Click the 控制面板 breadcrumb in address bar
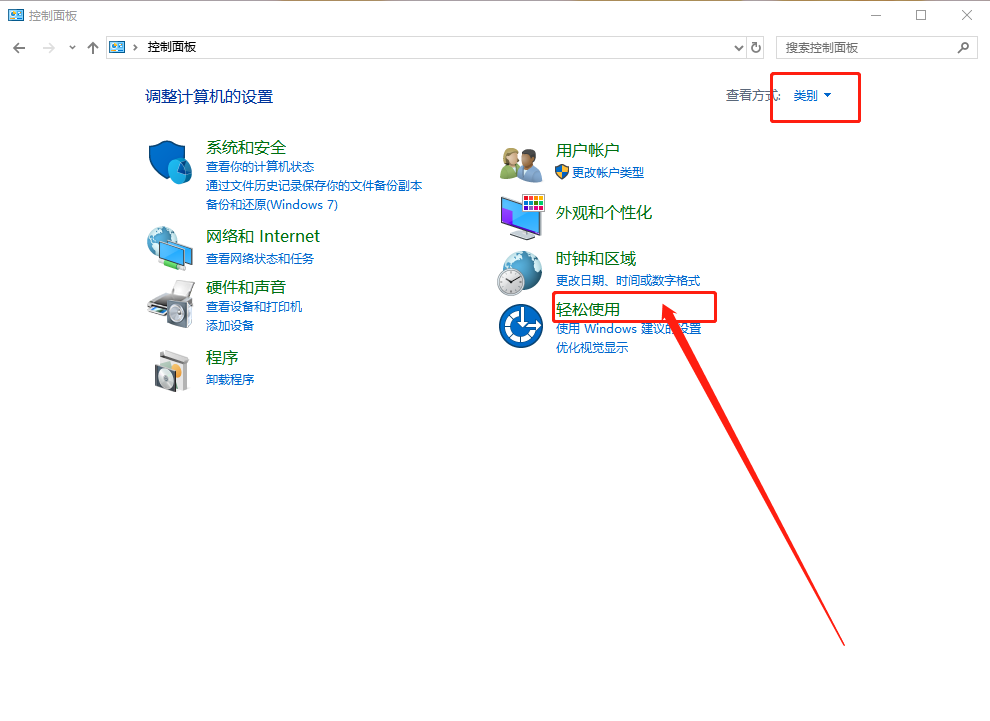This screenshot has width=990, height=721. coord(171,47)
